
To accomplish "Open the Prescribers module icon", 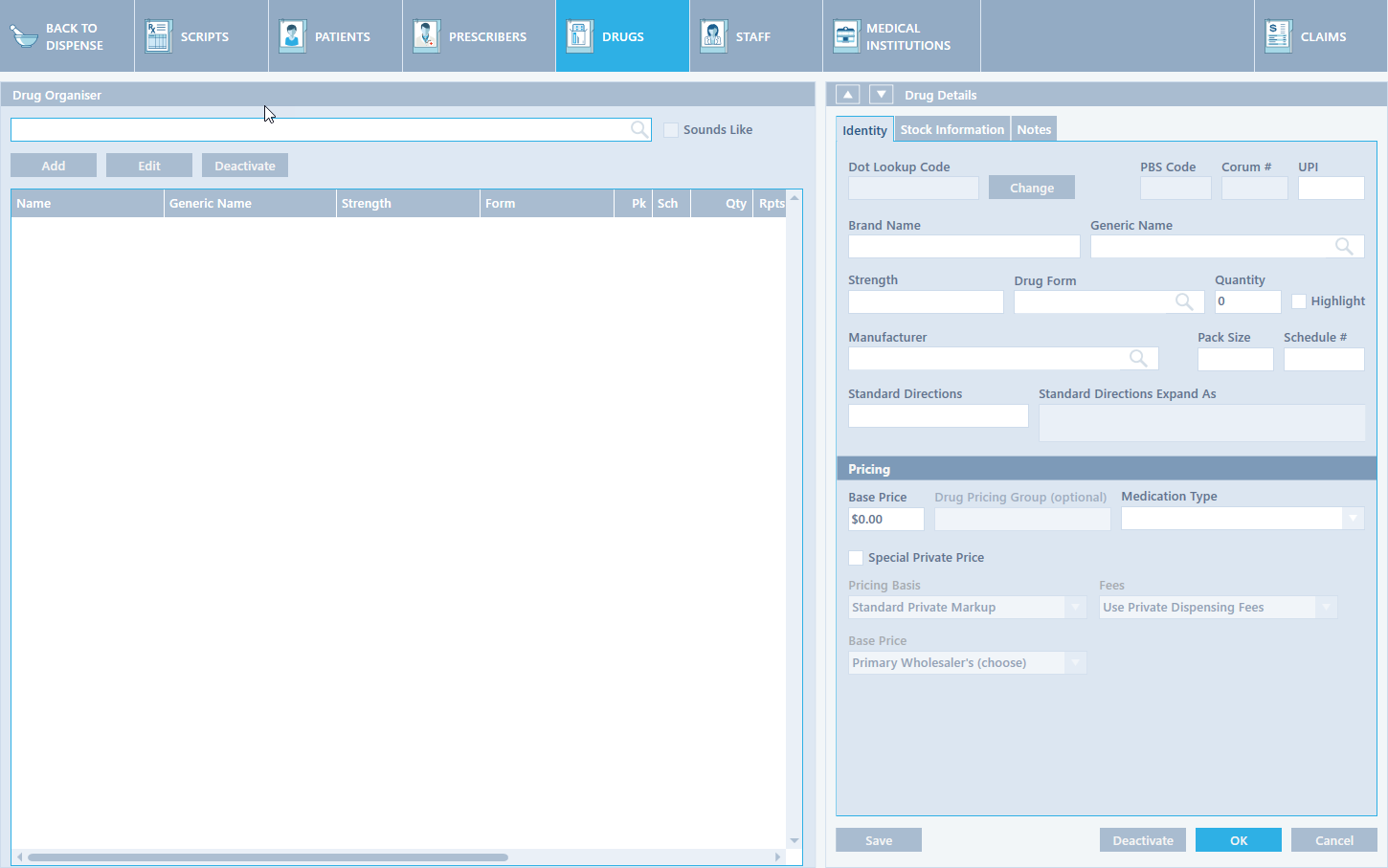I will point(426,36).
